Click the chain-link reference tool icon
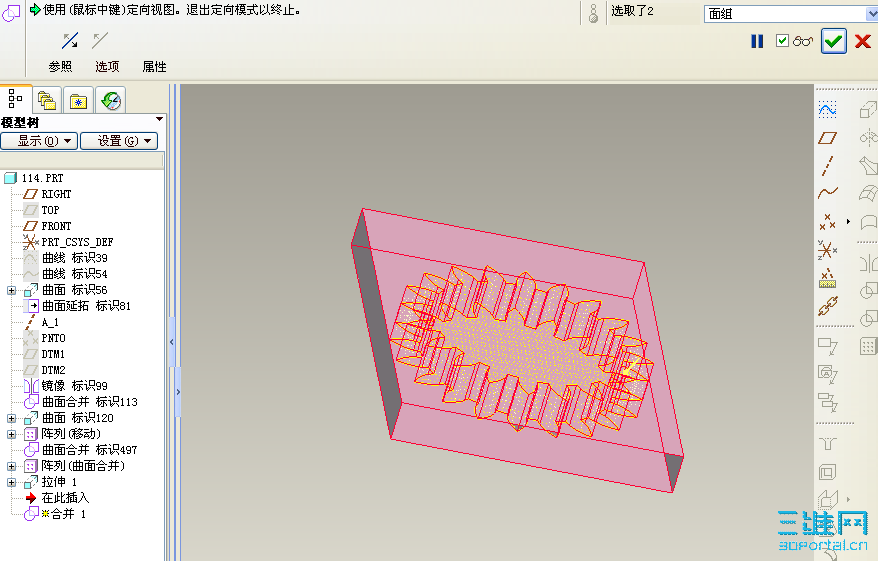Screen dimensions: 878x561 tap(827, 306)
